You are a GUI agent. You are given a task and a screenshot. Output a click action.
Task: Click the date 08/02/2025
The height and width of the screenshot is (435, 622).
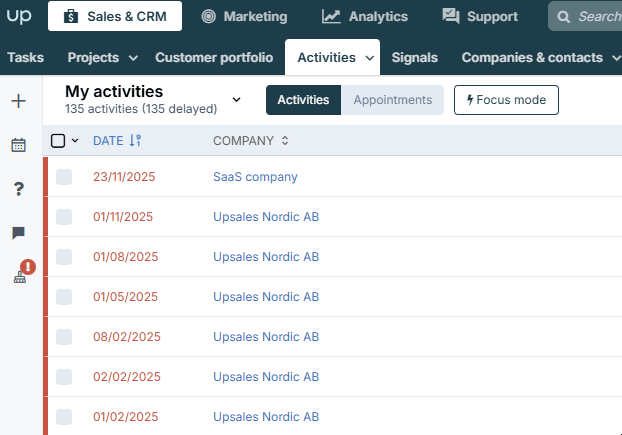click(127, 337)
